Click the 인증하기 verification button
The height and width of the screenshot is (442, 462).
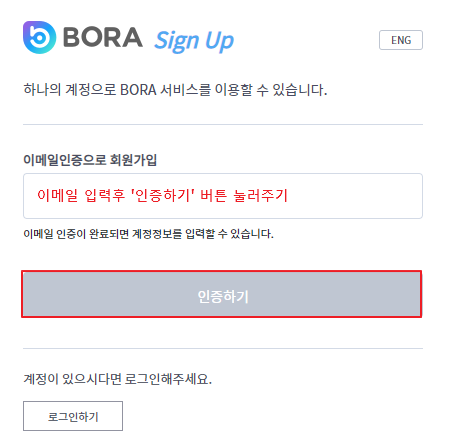click(222, 294)
